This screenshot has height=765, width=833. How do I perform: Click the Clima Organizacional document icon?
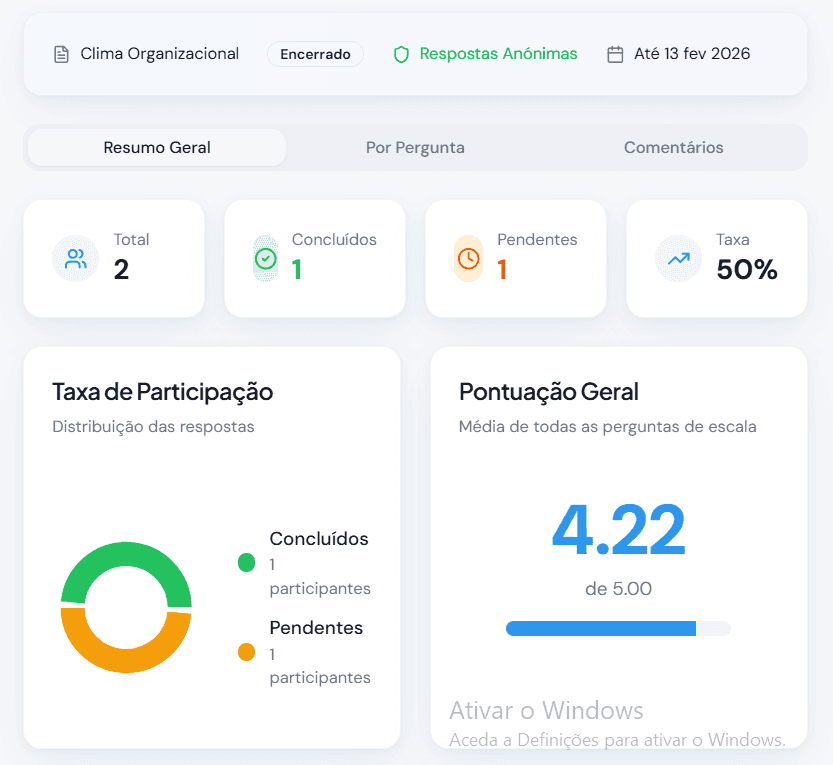tap(62, 54)
